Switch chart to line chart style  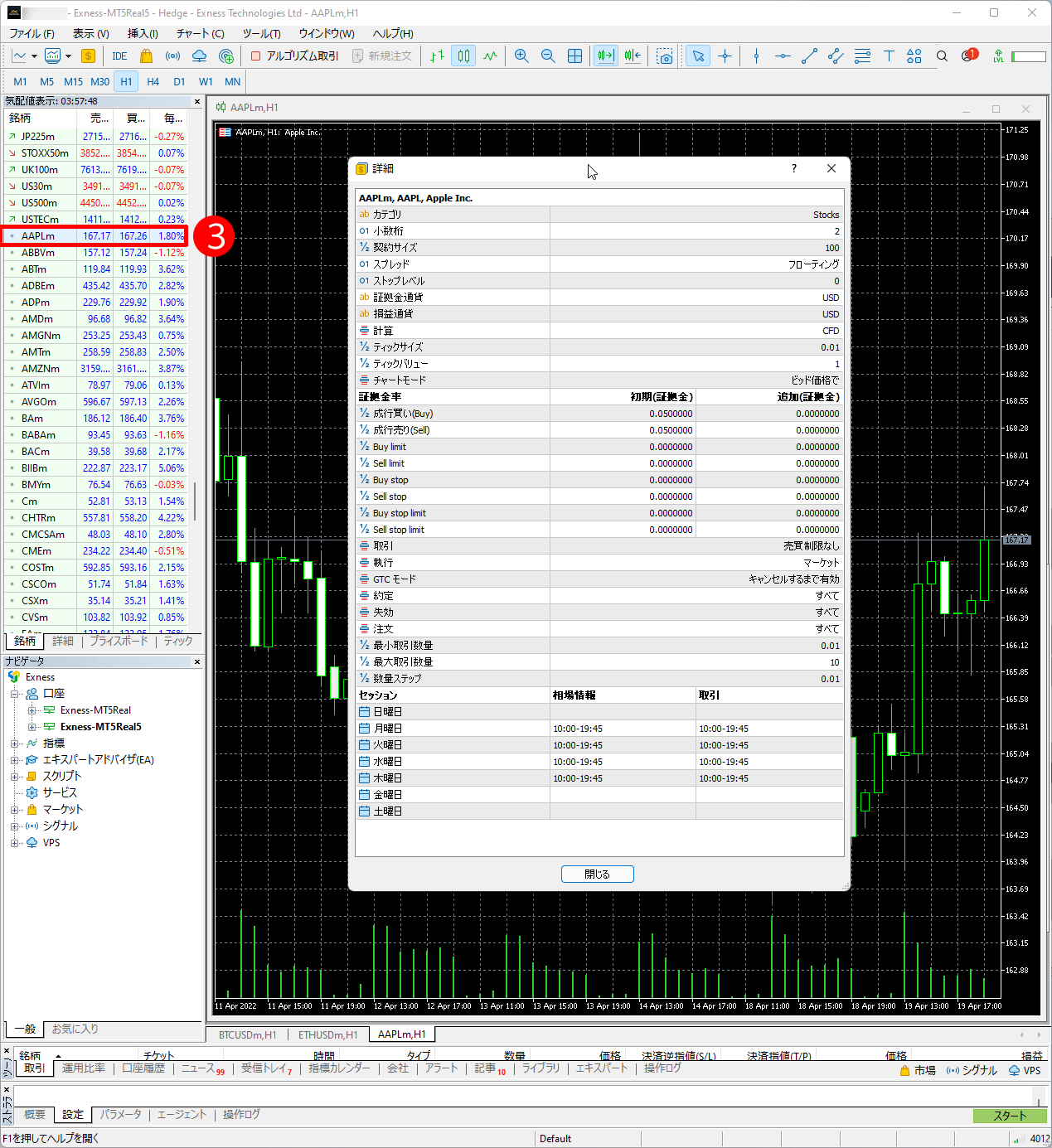pos(491,56)
